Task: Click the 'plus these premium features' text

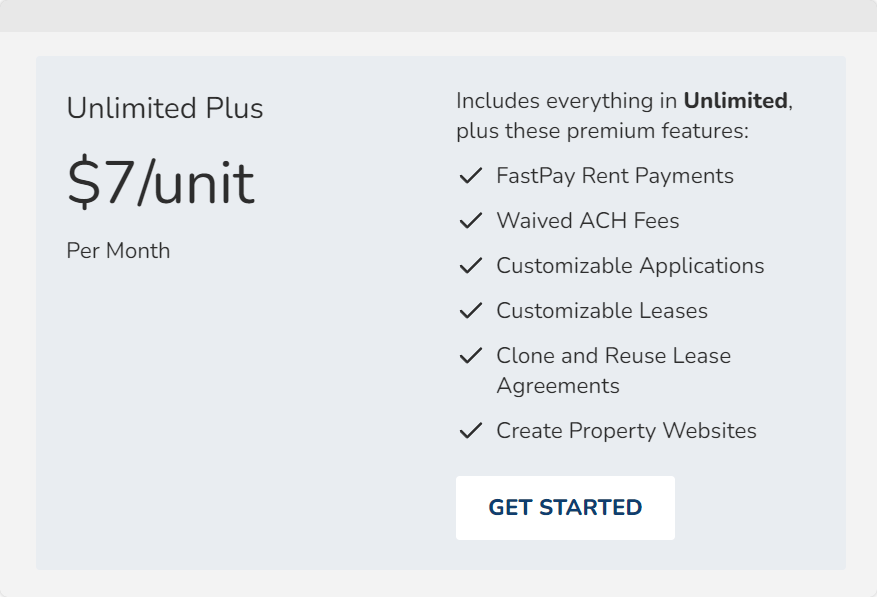Action: point(602,131)
